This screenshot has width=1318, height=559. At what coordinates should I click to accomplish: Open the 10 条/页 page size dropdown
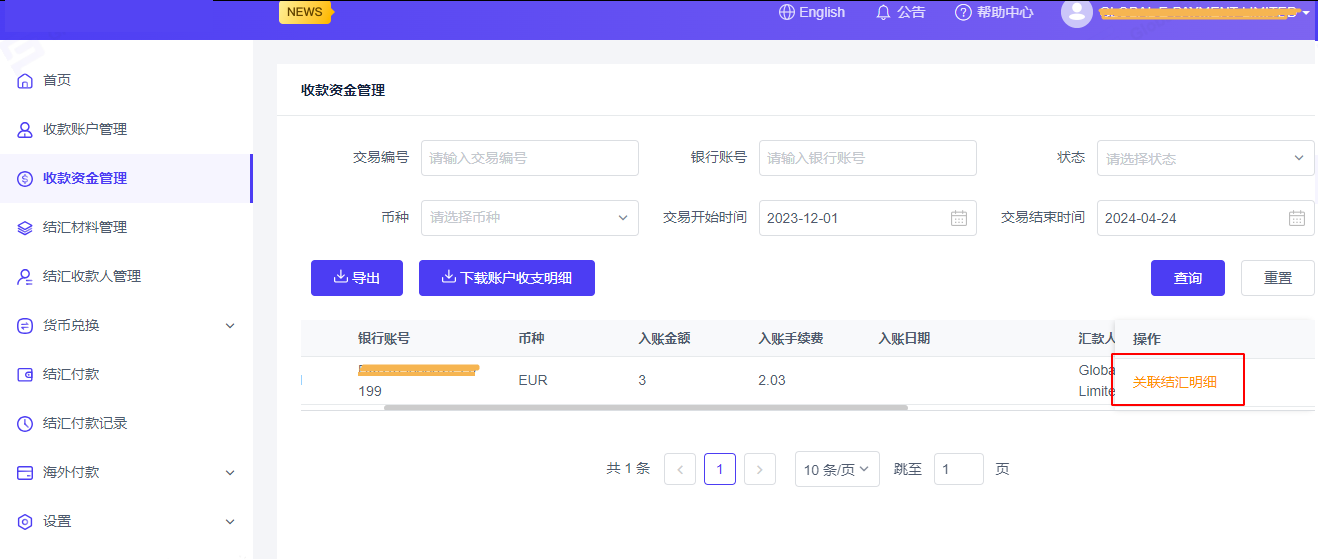coord(837,469)
